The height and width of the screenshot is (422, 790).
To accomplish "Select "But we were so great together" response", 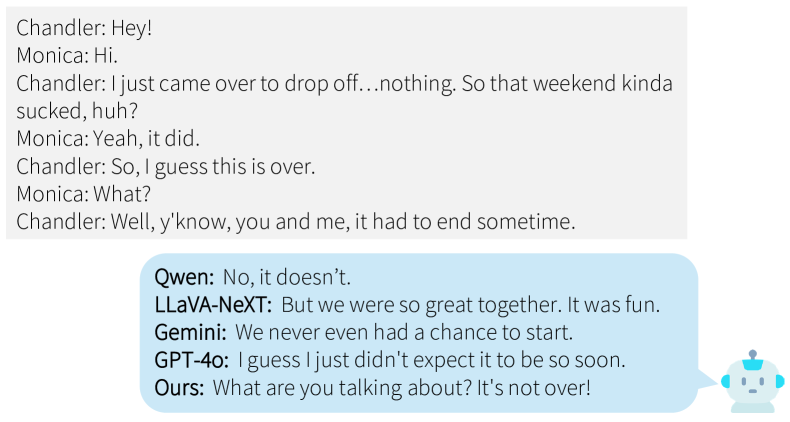I will pos(470,303).
